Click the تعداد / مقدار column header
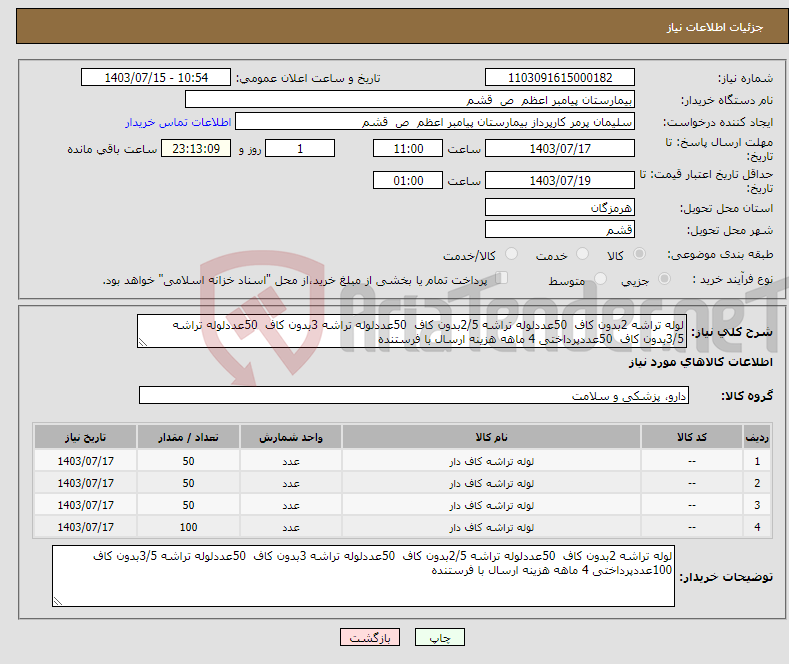This screenshot has width=789, height=664. point(188,437)
